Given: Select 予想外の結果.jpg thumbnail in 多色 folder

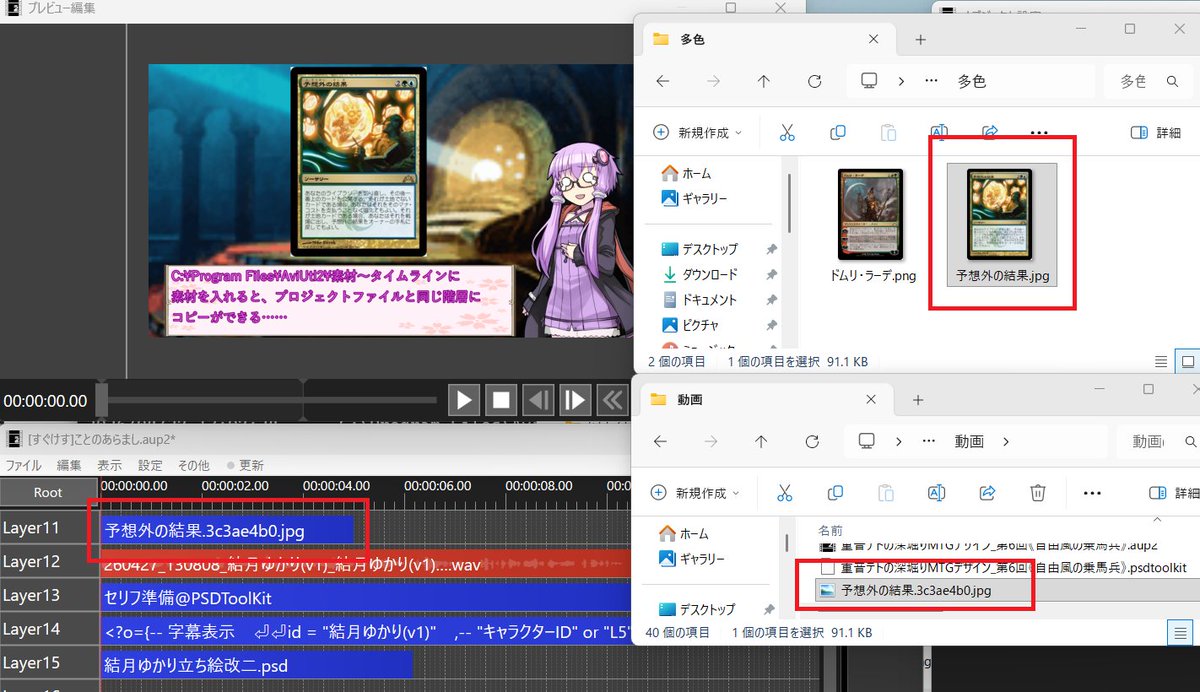Looking at the screenshot, I should coord(1002,226).
